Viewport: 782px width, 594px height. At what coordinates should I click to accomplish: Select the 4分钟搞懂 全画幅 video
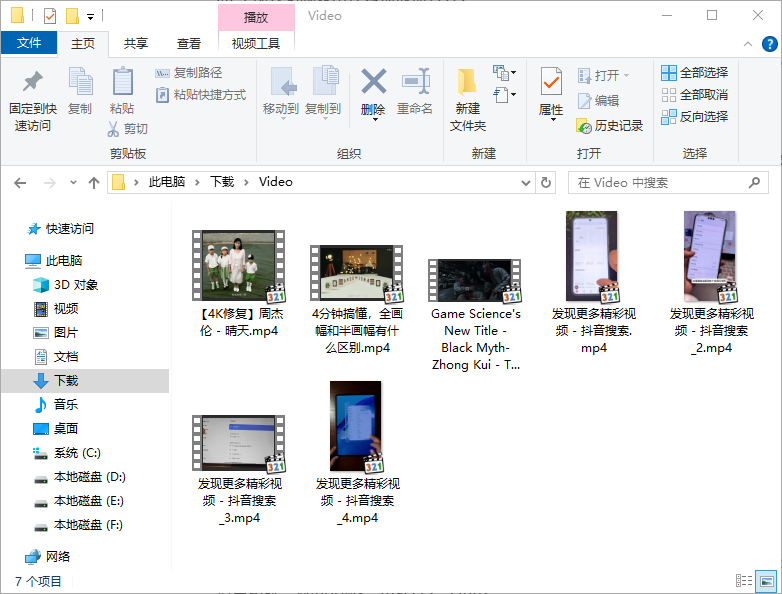click(x=357, y=299)
